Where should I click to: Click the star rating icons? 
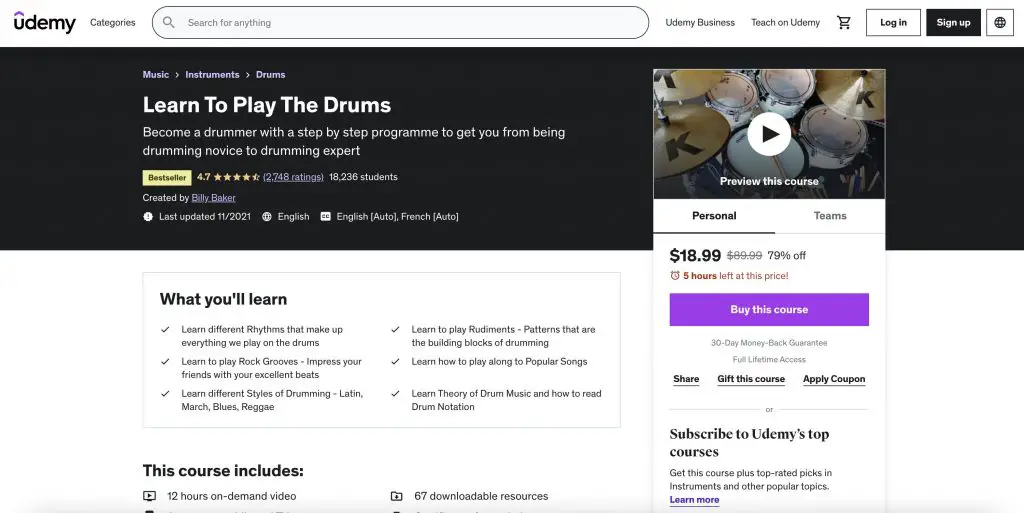pos(236,177)
